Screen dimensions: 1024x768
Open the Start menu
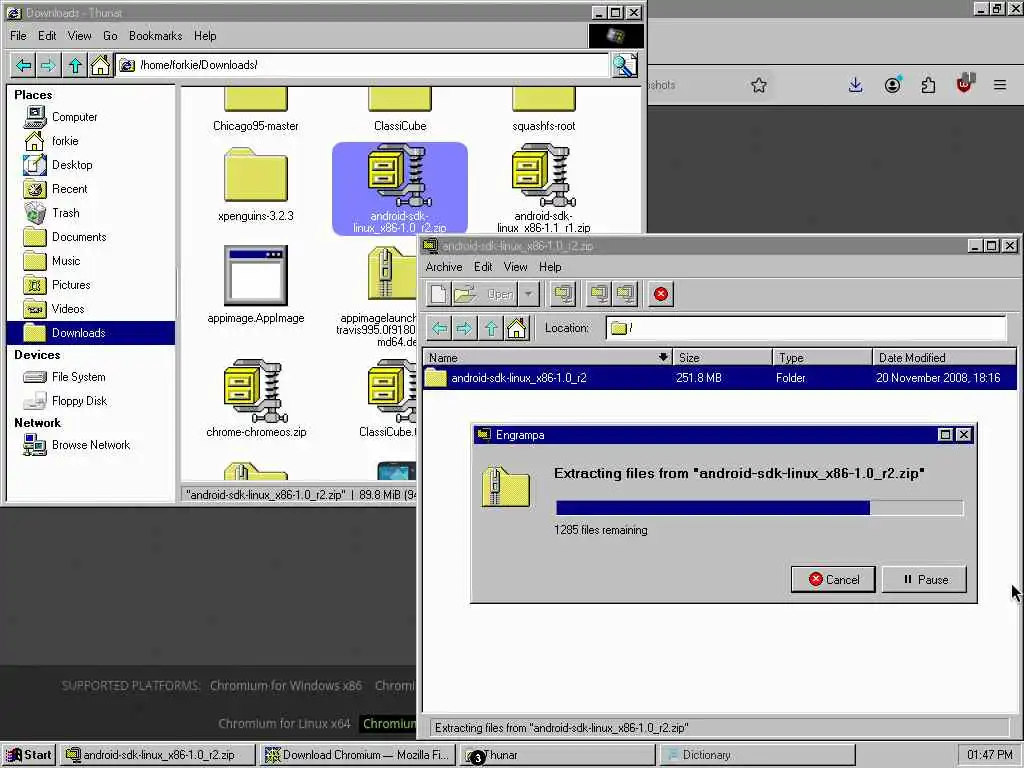click(29, 755)
